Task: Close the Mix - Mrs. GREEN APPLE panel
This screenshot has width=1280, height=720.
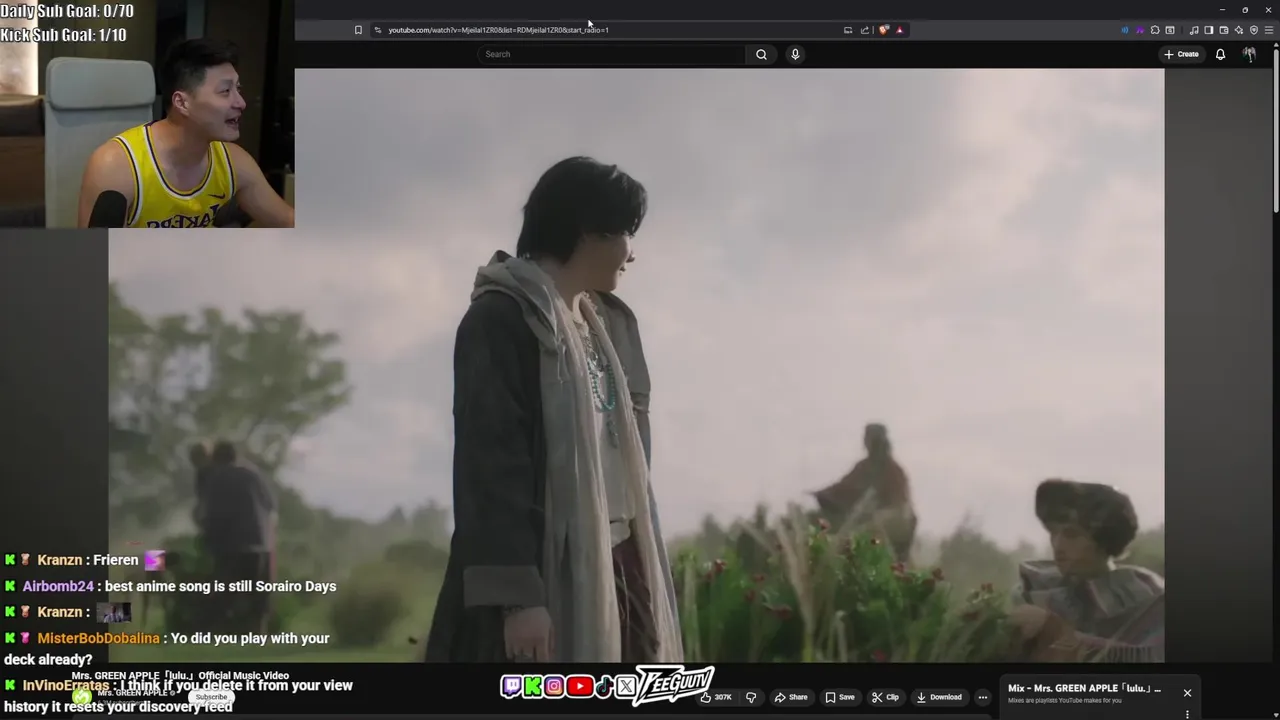Action: click(x=1187, y=693)
